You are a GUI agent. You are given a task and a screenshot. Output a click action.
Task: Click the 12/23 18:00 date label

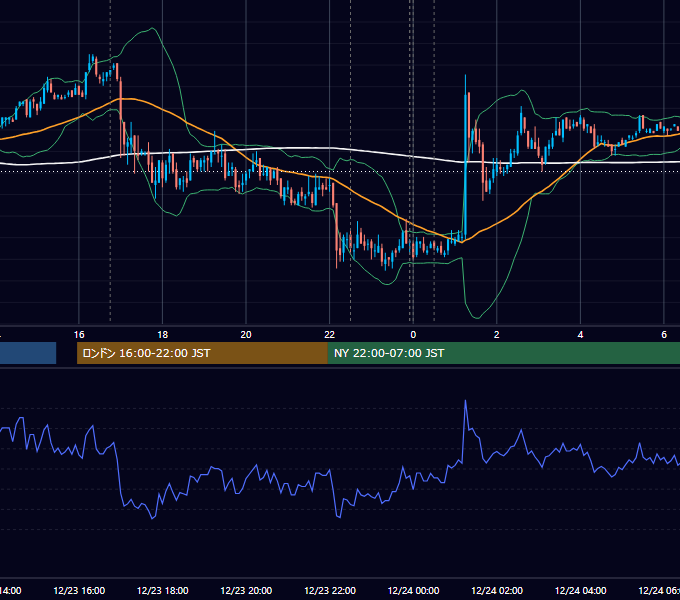[x=163, y=590]
